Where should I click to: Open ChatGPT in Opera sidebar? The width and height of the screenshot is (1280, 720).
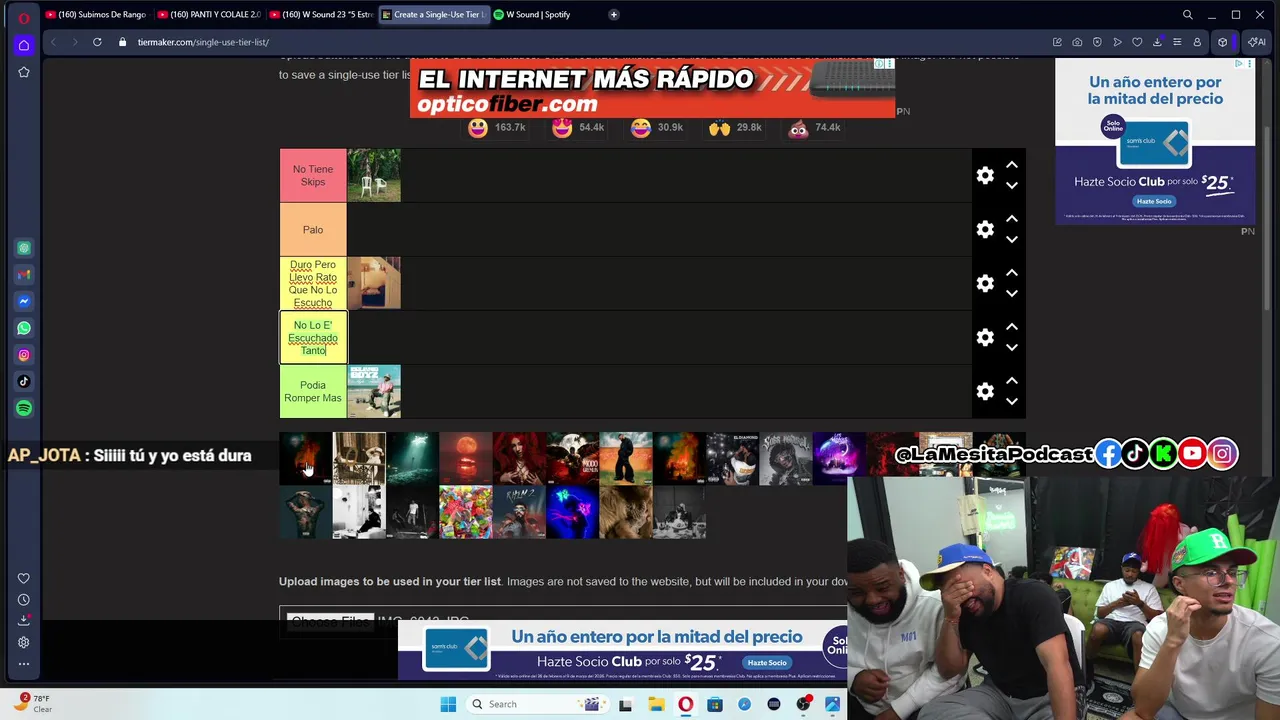24,248
